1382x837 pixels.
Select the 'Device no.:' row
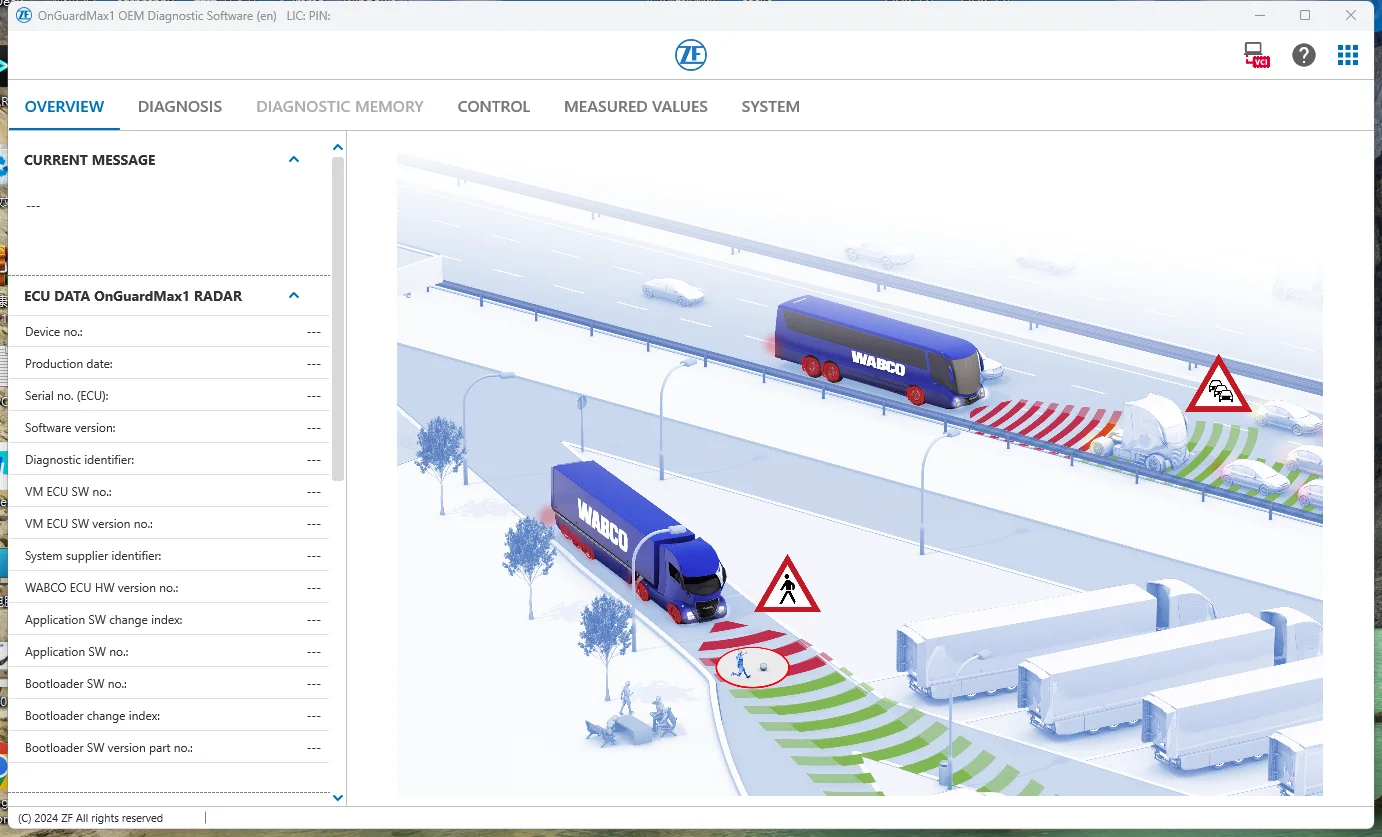[169, 332]
